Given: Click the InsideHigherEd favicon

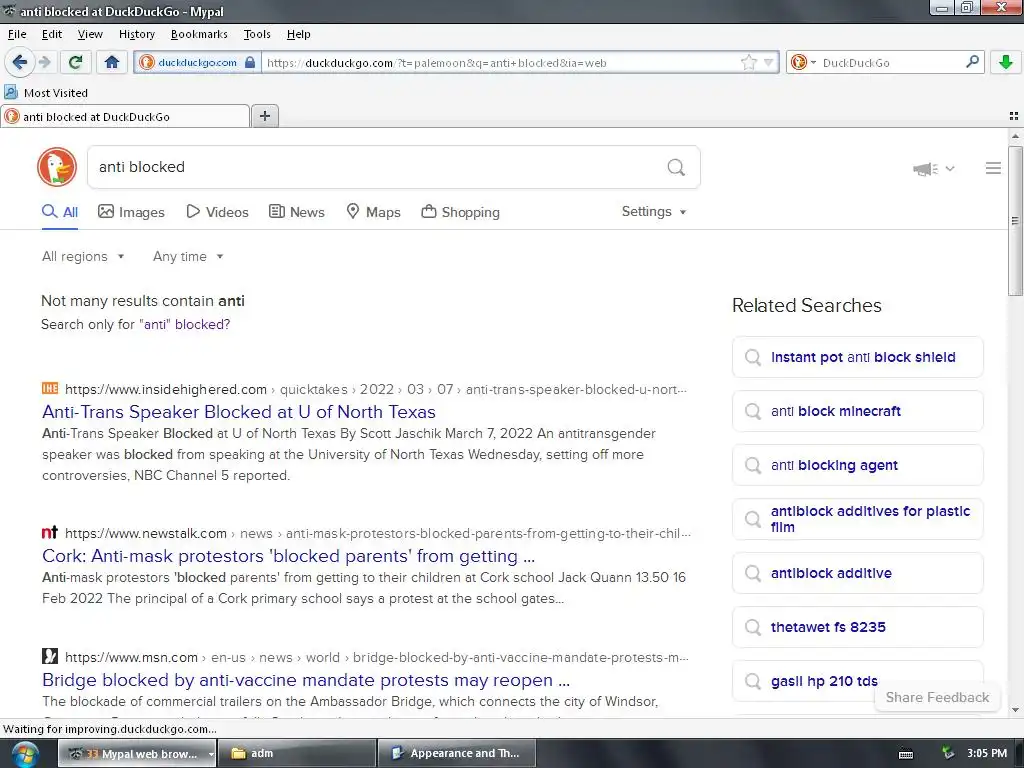Looking at the screenshot, I should pos(50,389).
